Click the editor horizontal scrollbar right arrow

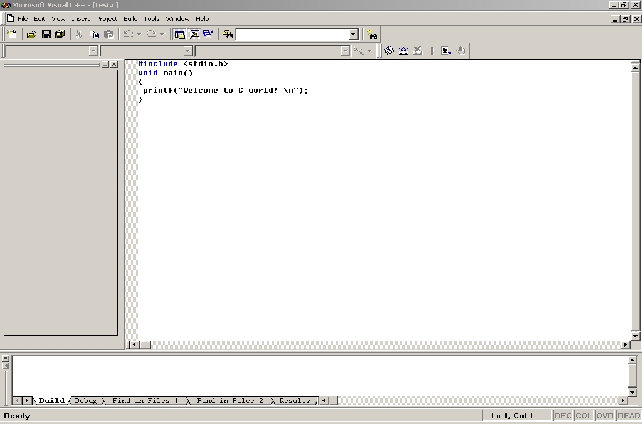click(626, 345)
